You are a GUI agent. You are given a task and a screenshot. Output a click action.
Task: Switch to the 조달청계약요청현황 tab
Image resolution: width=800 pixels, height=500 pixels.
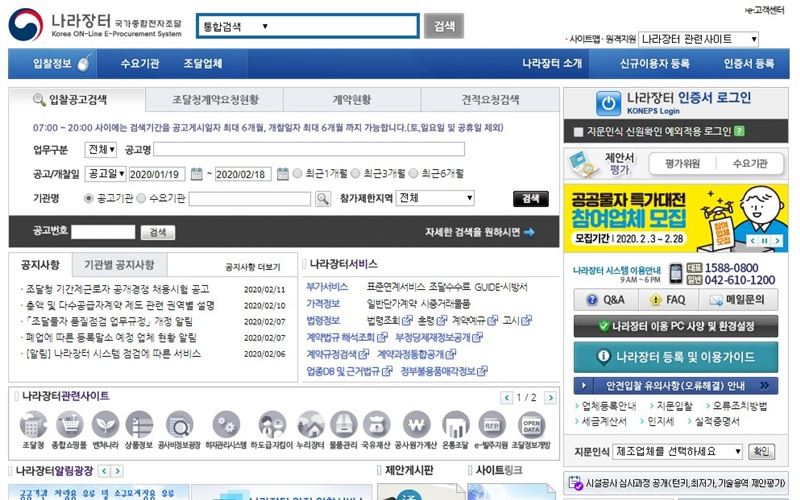215,99
